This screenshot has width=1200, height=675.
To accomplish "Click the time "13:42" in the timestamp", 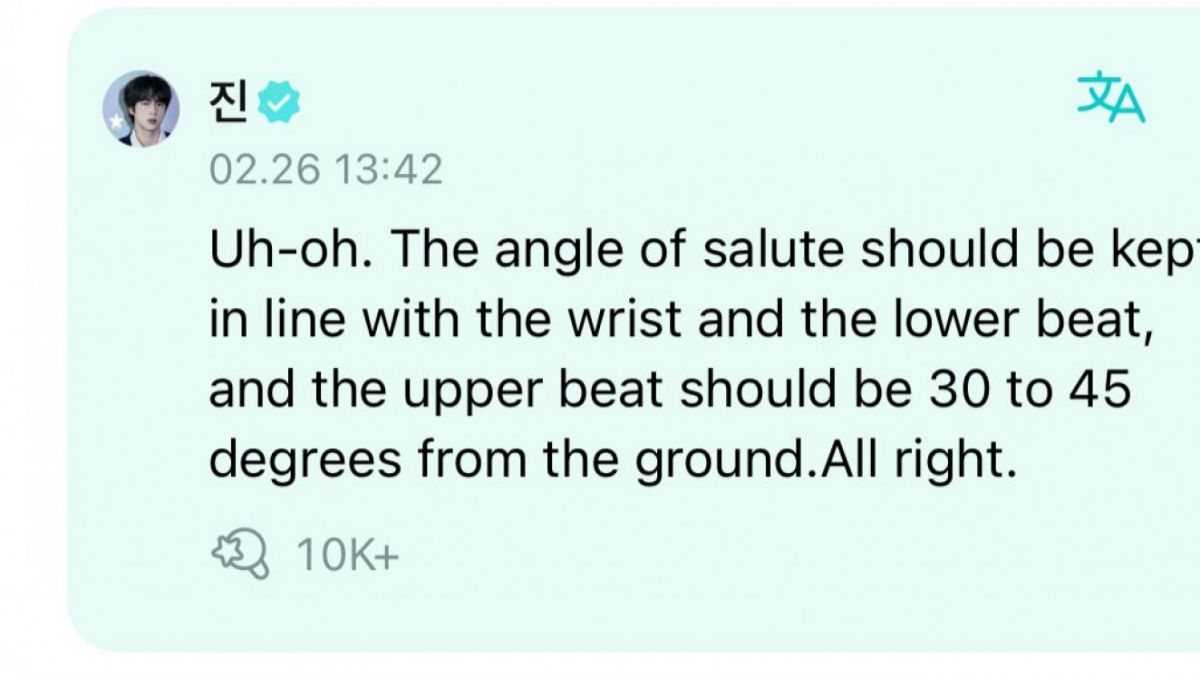I will coord(388,170).
